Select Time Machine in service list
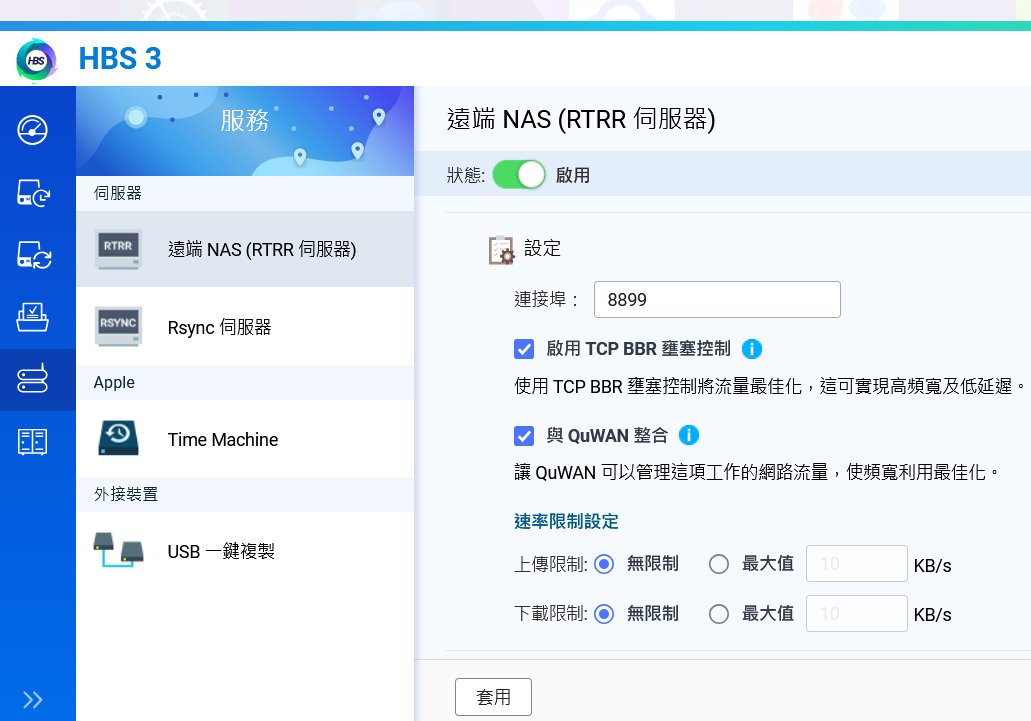Viewport: 1031px width, 721px height. pyautogui.click(x=222, y=439)
